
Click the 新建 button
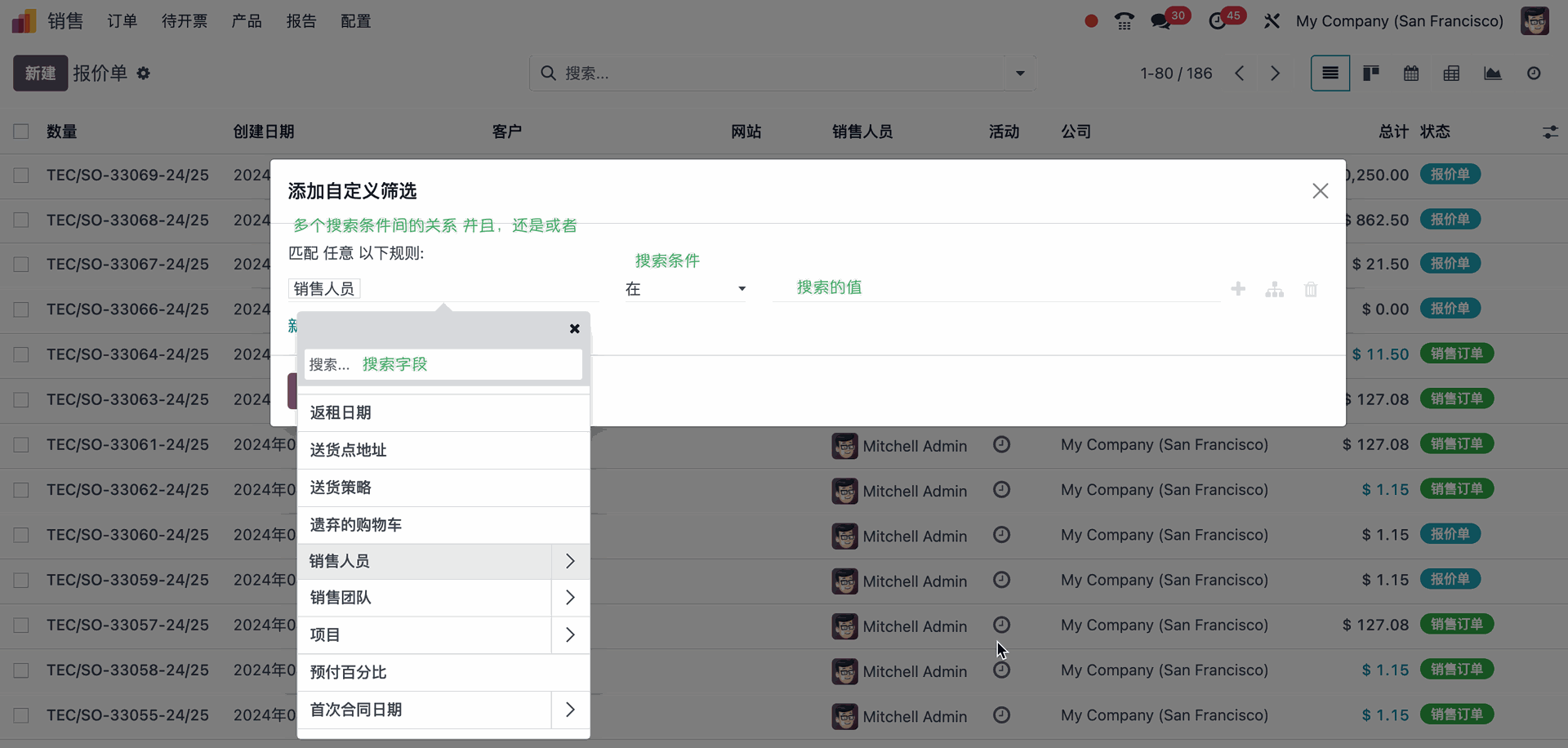(x=40, y=73)
